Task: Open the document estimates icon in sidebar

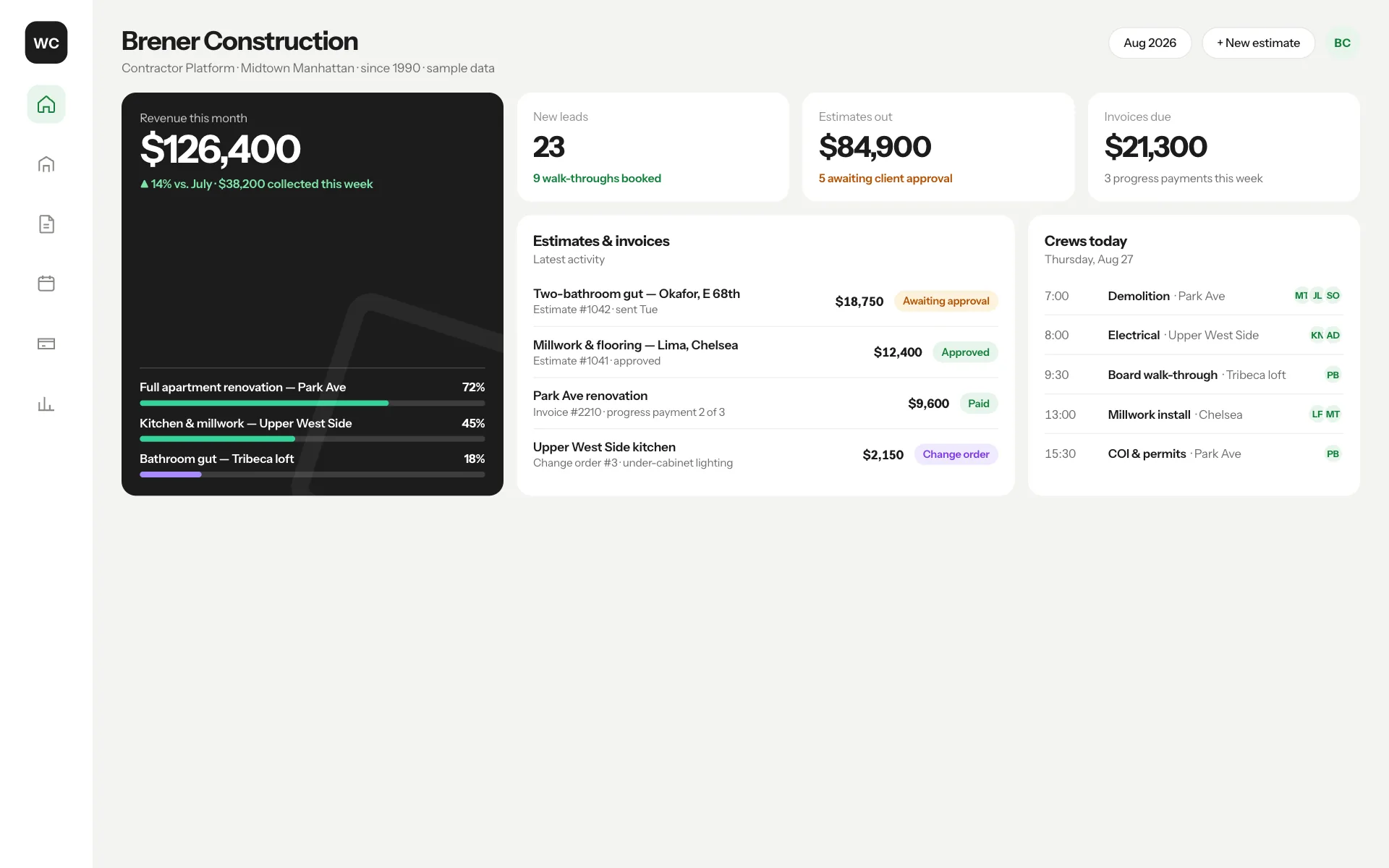Action: 46,224
